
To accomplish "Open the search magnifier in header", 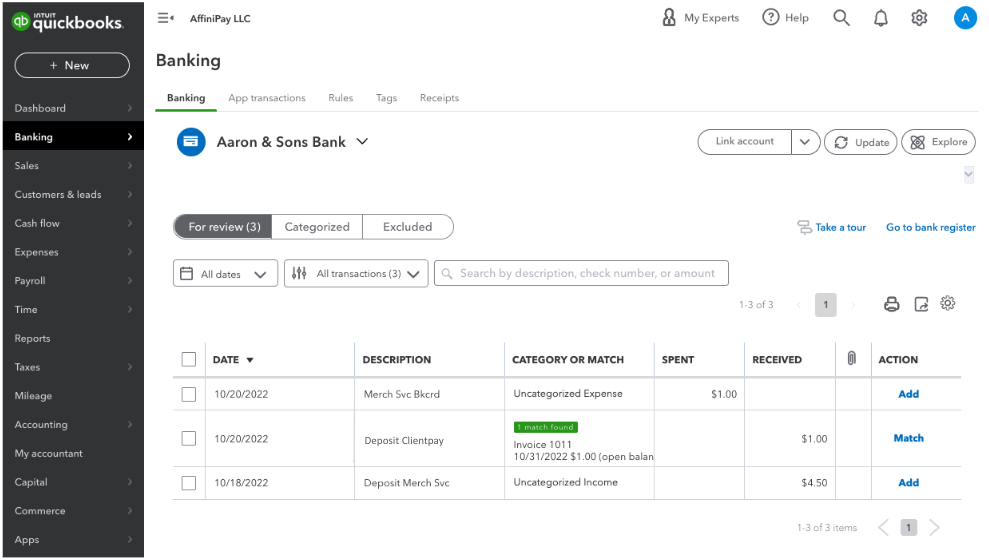I will coord(841,18).
